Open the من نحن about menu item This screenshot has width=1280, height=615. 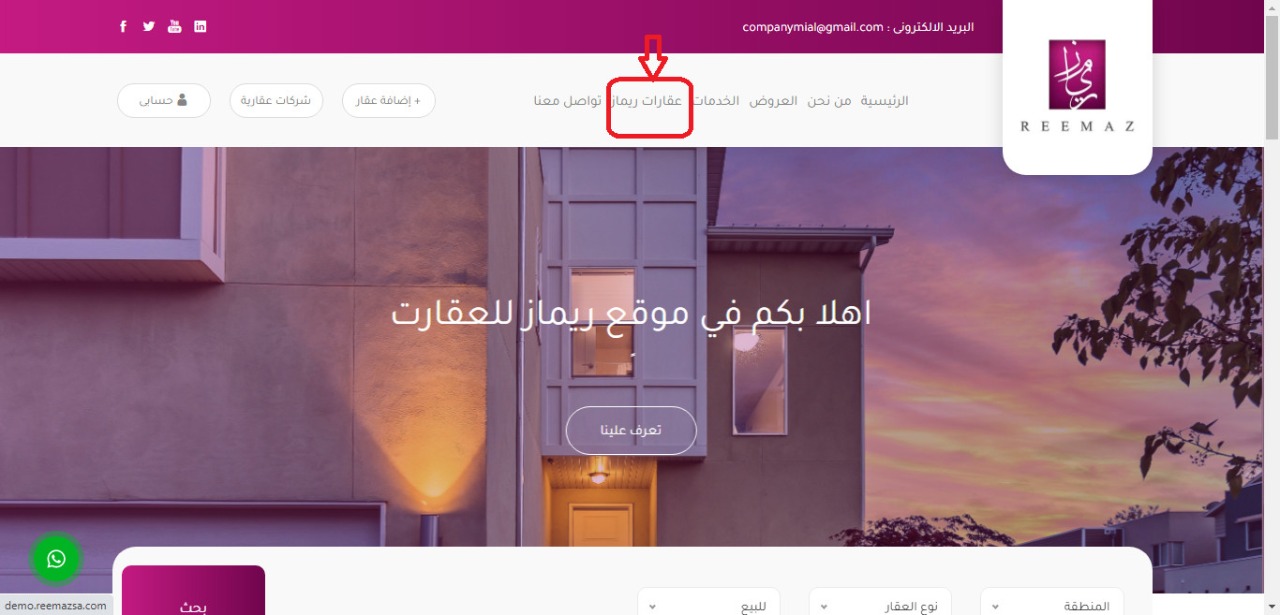(x=830, y=101)
